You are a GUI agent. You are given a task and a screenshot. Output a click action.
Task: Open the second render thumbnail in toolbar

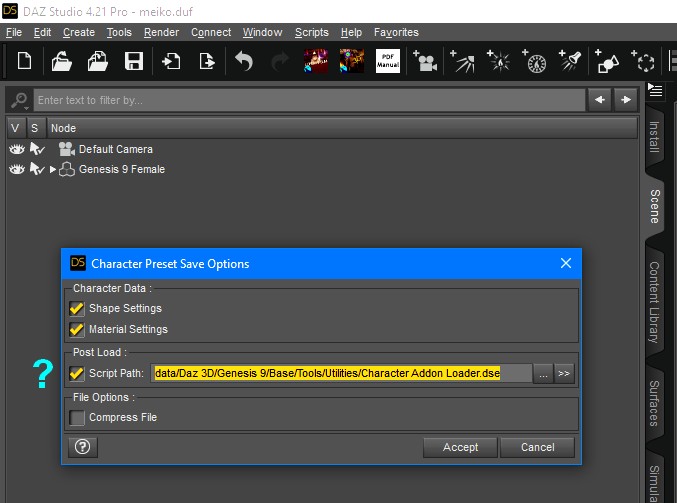351,61
